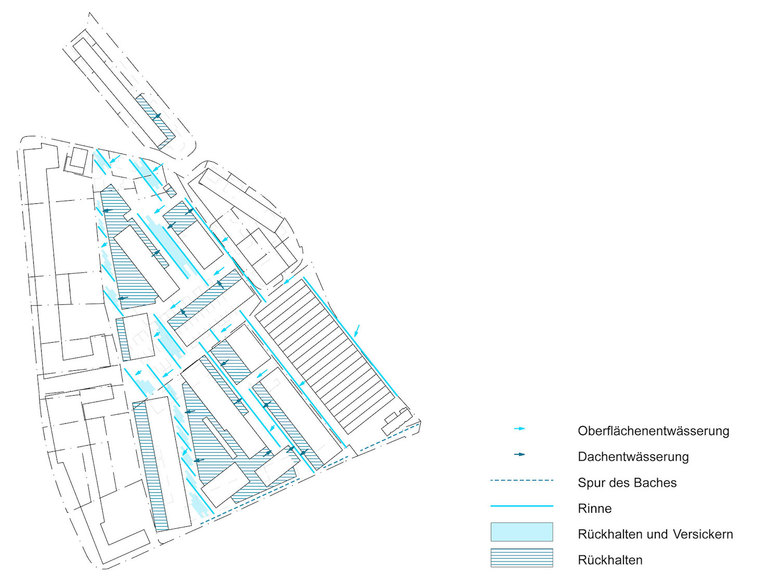Click the light-blue Rückhalten und Versickern swatch

click(x=521, y=533)
